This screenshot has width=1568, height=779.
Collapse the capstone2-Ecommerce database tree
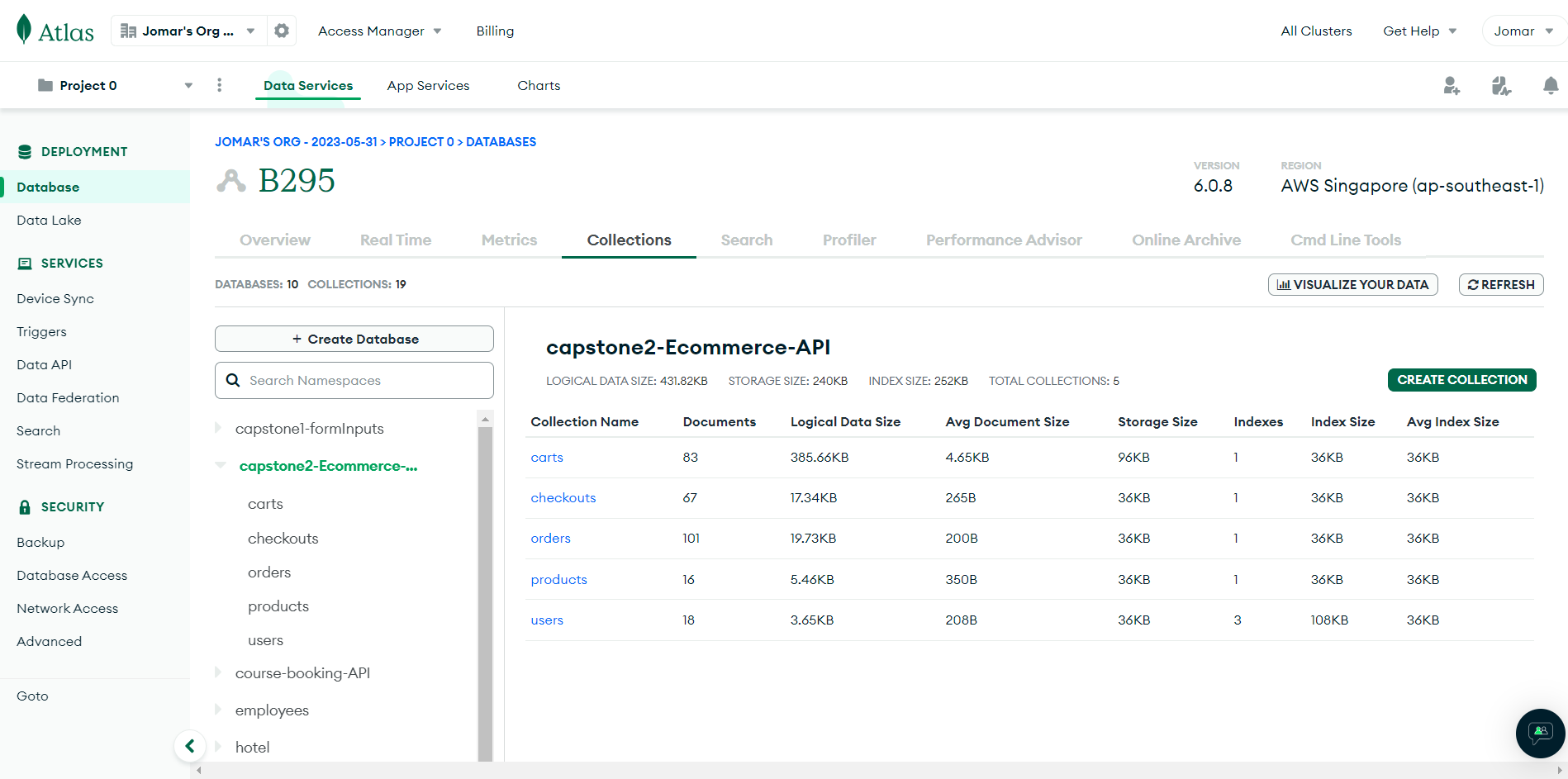click(x=220, y=465)
